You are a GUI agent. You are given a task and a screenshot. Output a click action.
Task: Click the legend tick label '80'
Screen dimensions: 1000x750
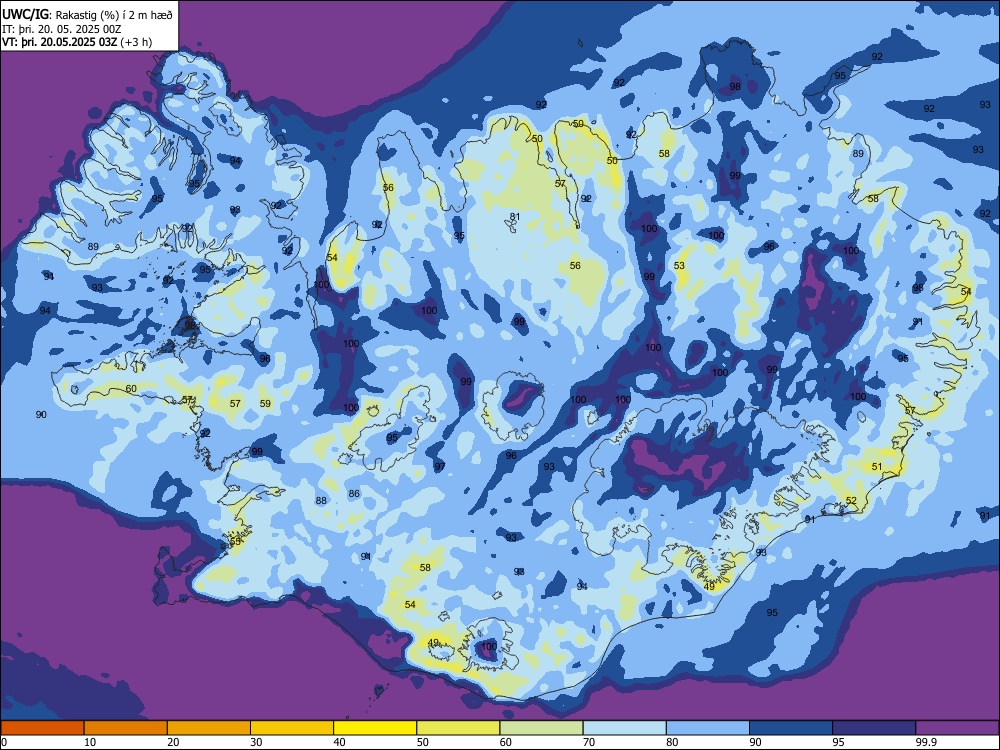point(672,742)
